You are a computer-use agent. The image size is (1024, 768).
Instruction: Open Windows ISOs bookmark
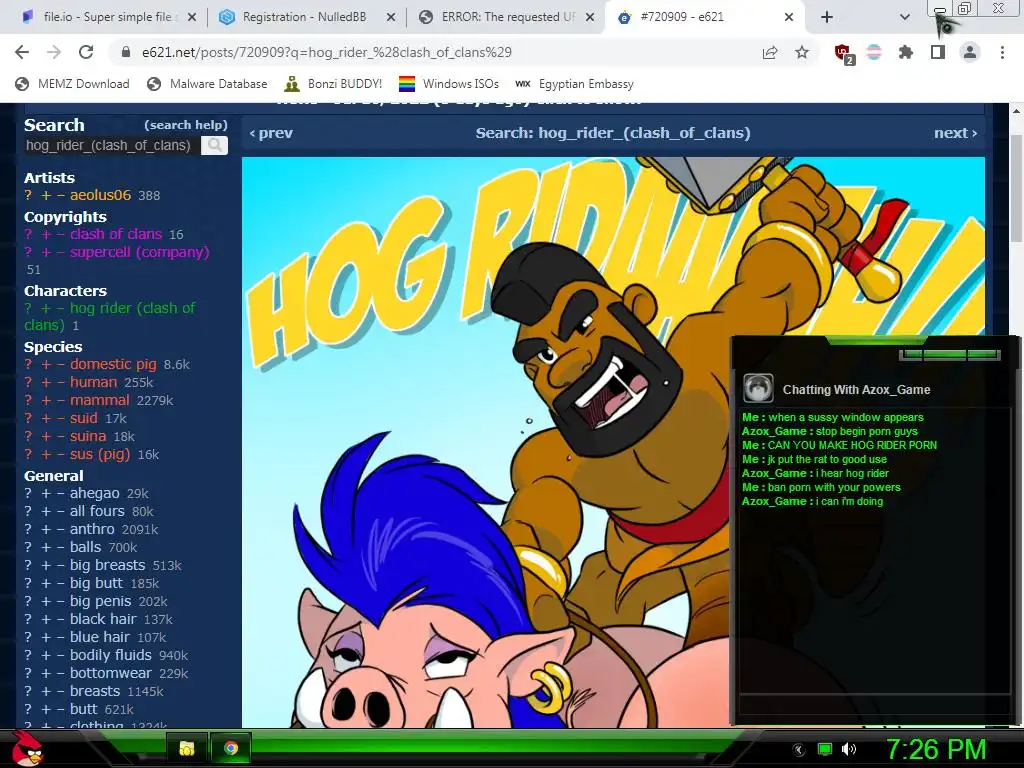pos(449,84)
